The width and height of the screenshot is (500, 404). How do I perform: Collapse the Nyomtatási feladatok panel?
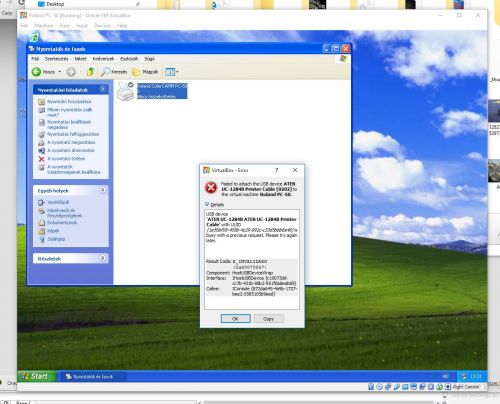click(x=103, y=89)
